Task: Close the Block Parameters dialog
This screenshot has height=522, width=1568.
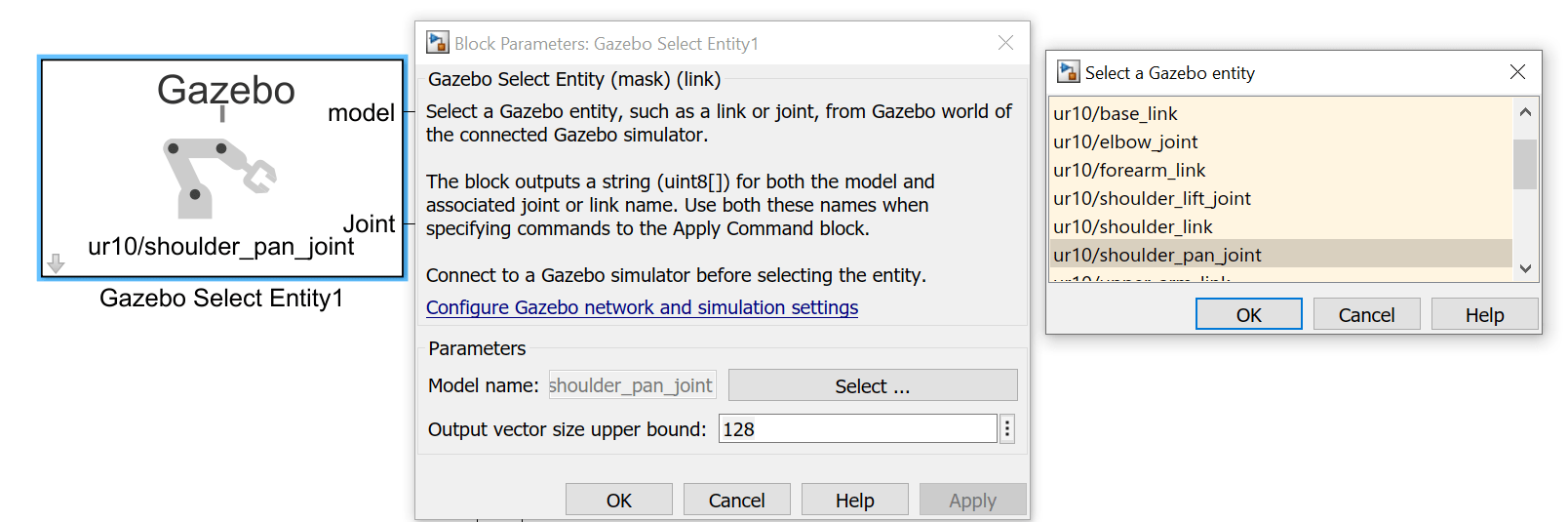Action: (1005, 43)
